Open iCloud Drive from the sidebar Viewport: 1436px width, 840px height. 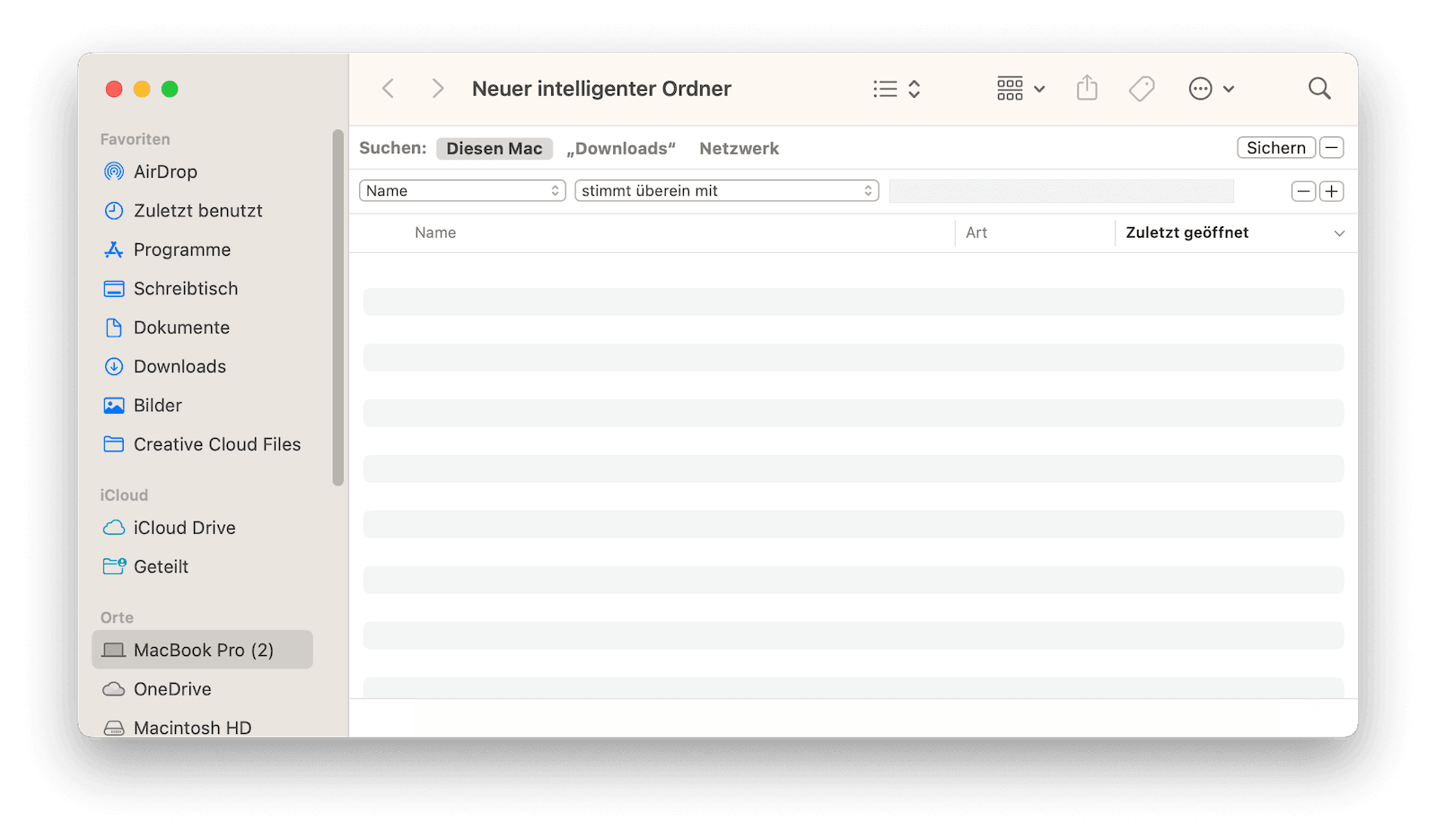[x=184, y=528]
